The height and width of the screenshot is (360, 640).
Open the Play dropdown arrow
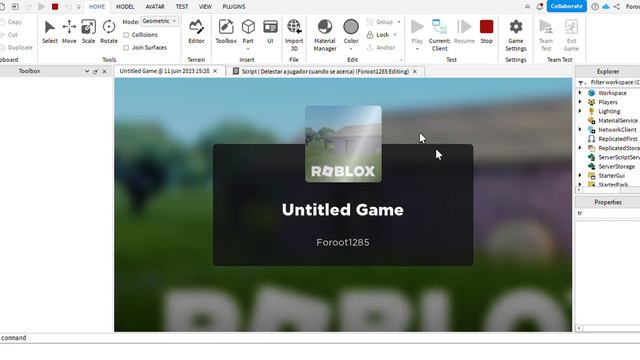click(x=417, y=49)
